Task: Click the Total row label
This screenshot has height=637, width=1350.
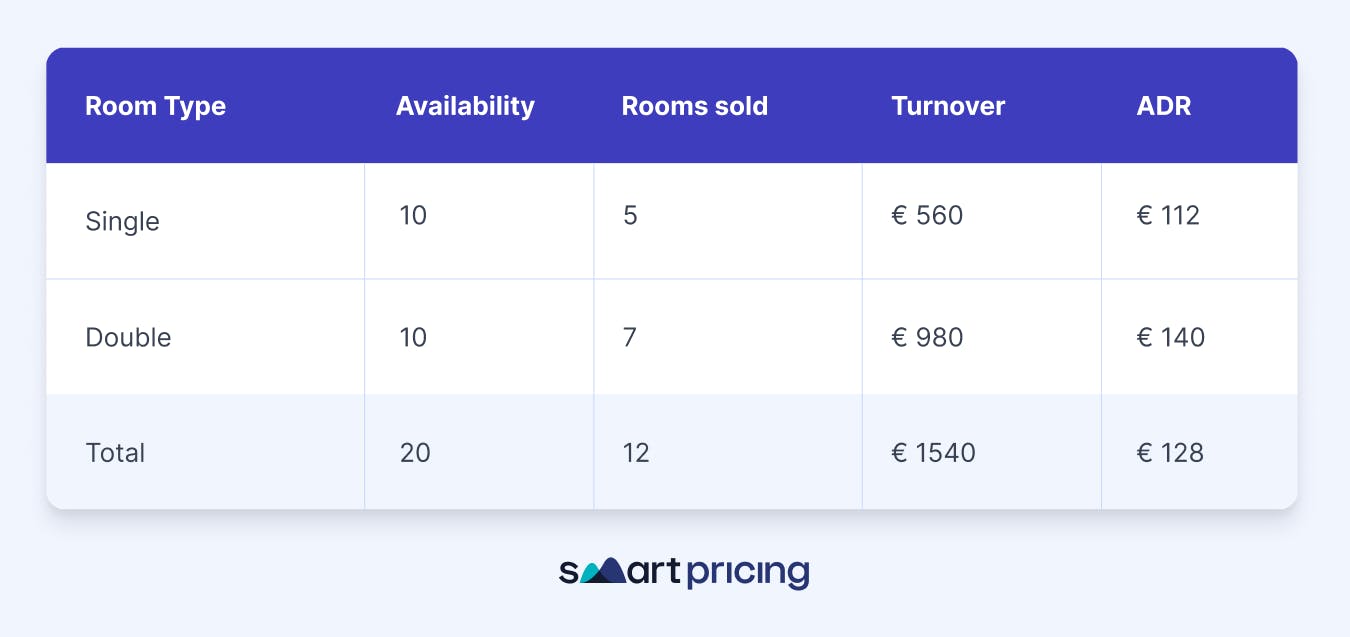Action: [x=115, y=453]
